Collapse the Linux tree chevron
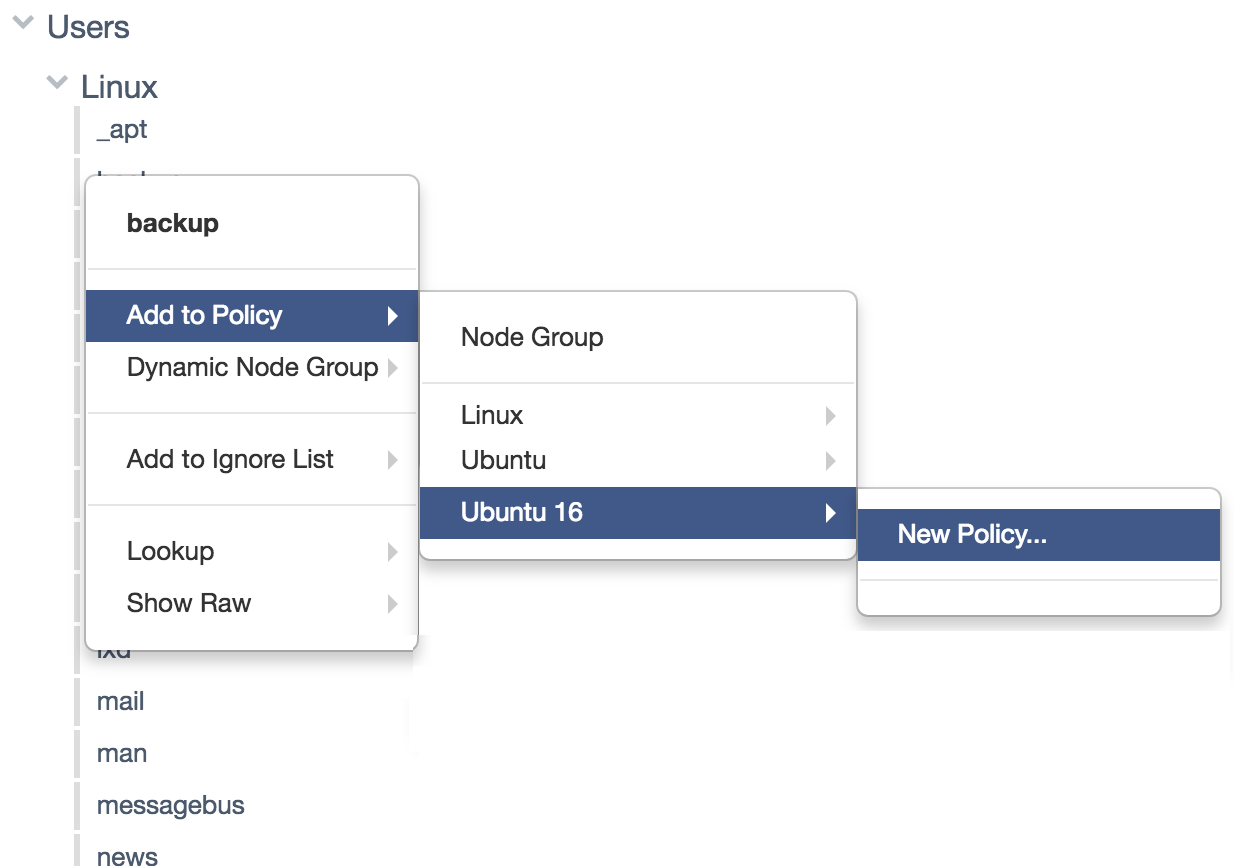Screen dimensions: 1234x866 pos(58,83)
